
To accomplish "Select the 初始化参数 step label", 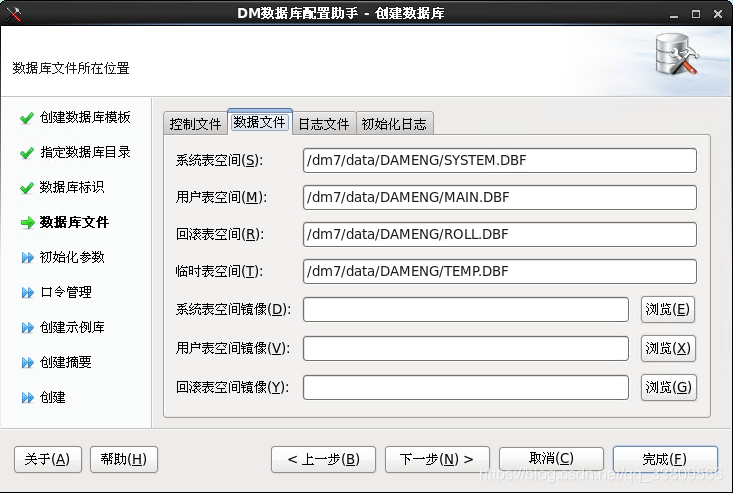I will 72,257.
